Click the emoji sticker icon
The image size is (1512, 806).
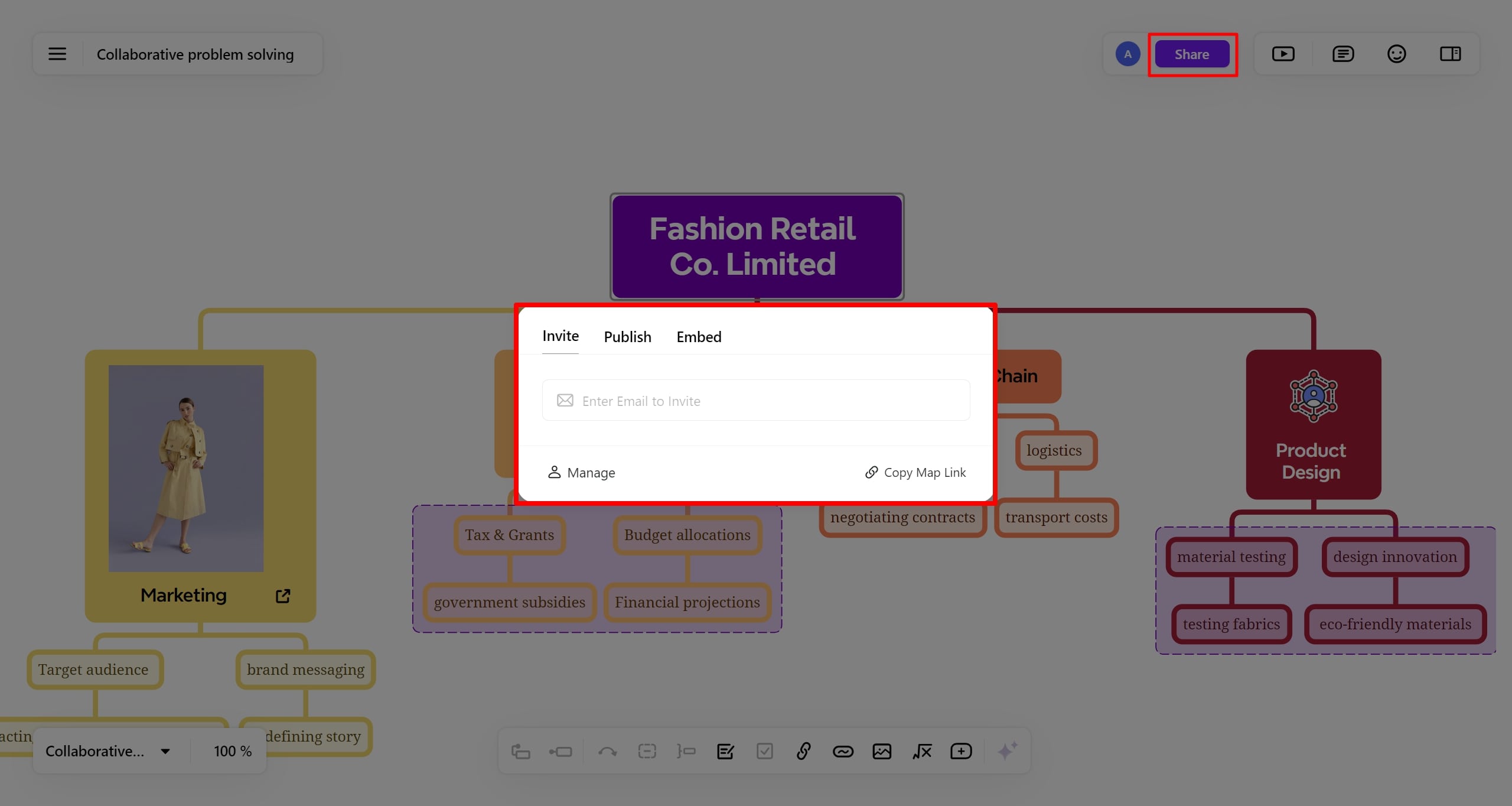click(1396, 54)
